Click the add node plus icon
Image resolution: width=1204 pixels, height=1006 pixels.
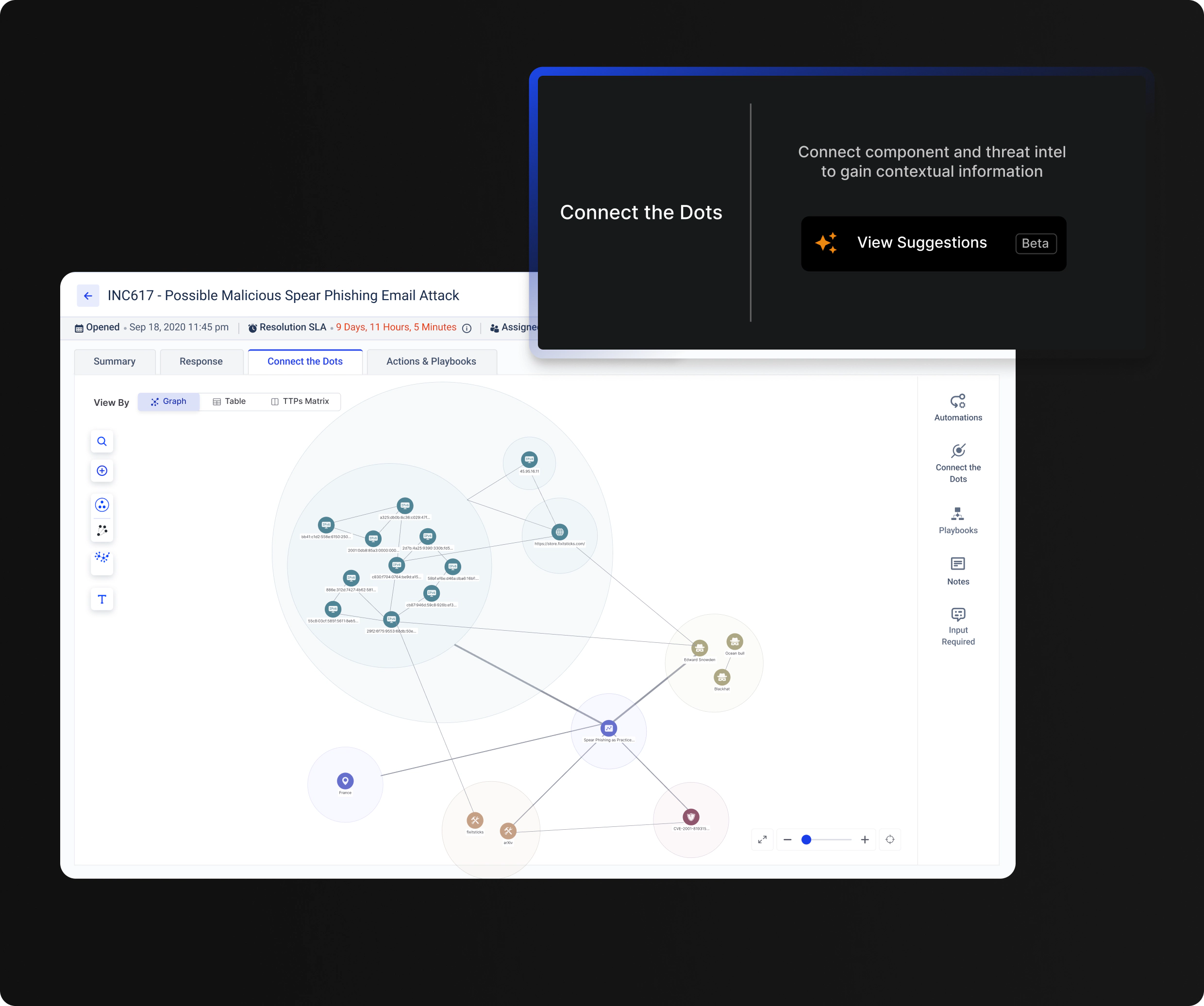[x=101, y=470]
